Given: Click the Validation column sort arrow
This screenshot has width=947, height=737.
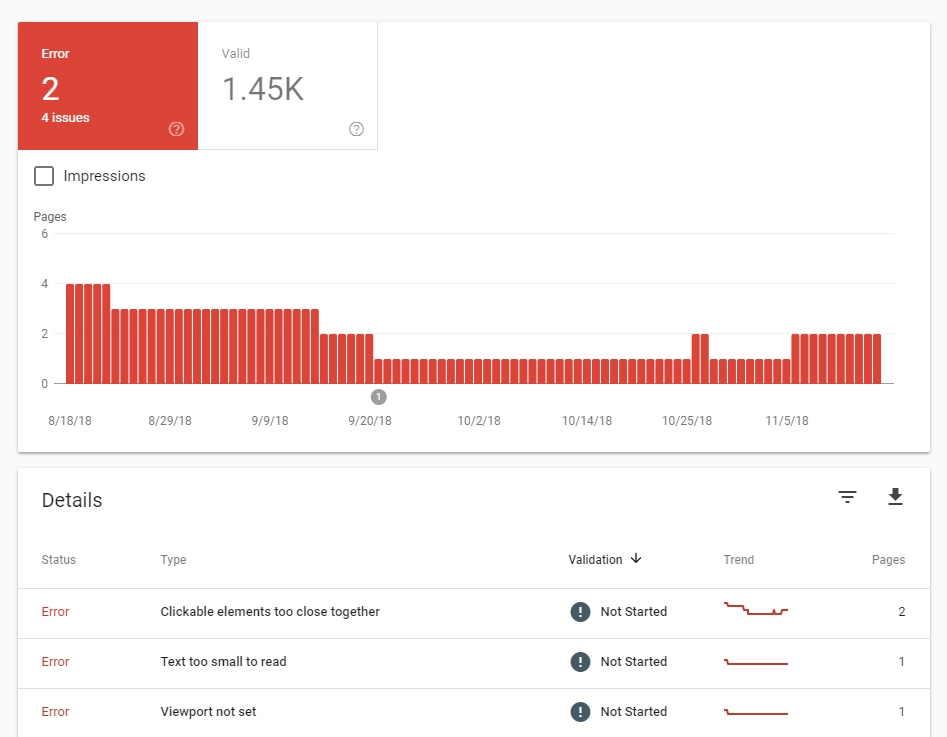Looking at the screenshot, I should click(637, 560).
